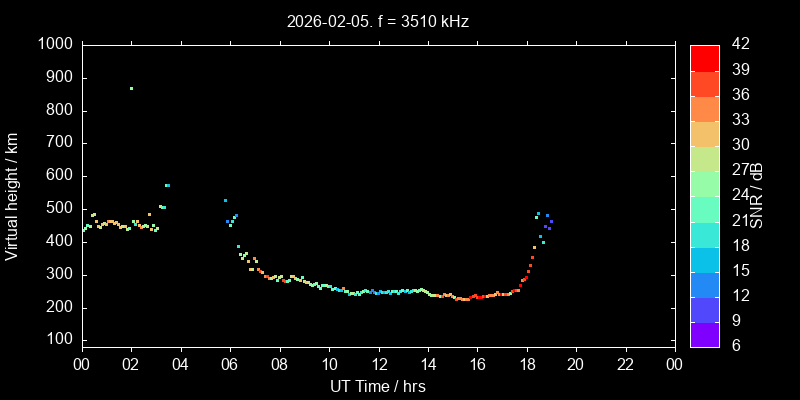Image resolution: width=800 pixels, height=400 pixels.
Task: Click the 500 km height tick label
Action: pos(58,208)
